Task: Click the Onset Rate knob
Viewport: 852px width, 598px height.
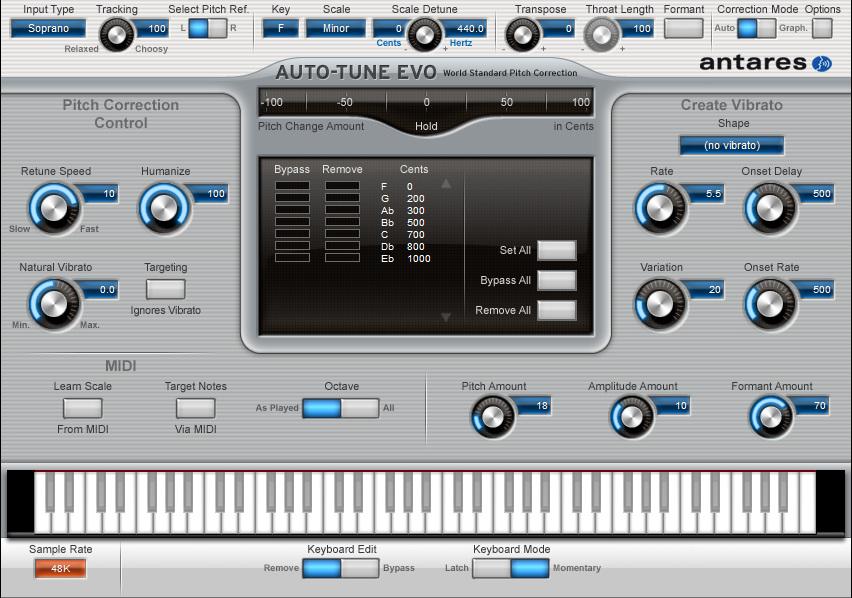Action: [x=770, y=305]
